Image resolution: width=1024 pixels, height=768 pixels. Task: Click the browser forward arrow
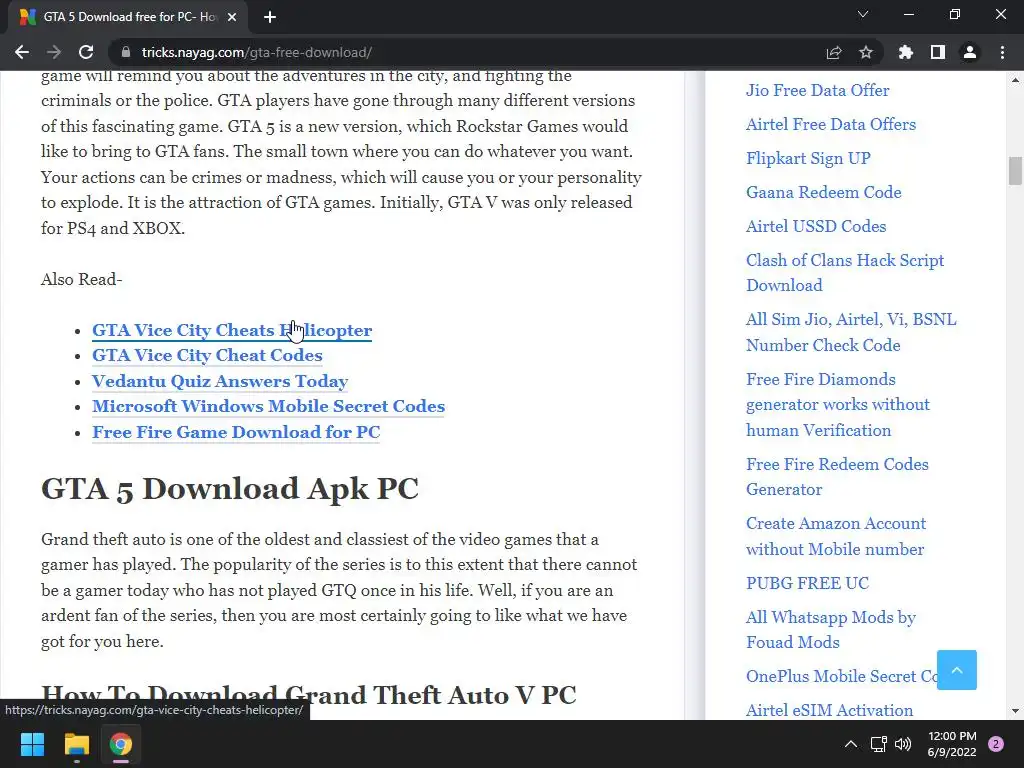tap(54, 52)
